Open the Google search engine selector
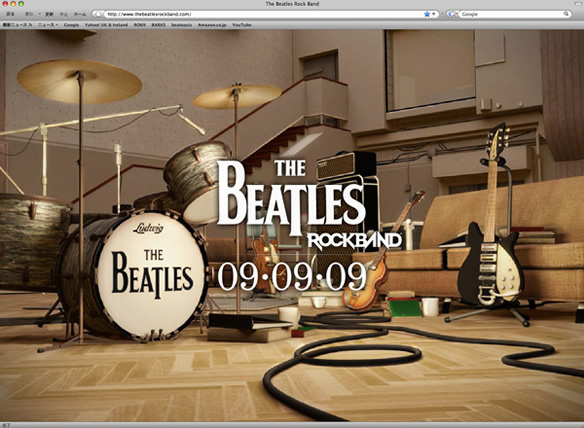Screen dimensions: 584x428 coord(453,14)
